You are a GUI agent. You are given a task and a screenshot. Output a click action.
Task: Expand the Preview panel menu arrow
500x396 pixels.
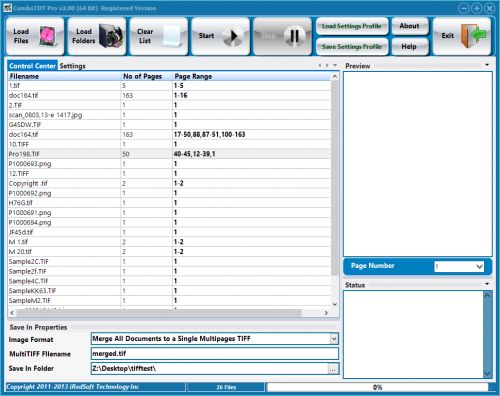tap(487, 65)
